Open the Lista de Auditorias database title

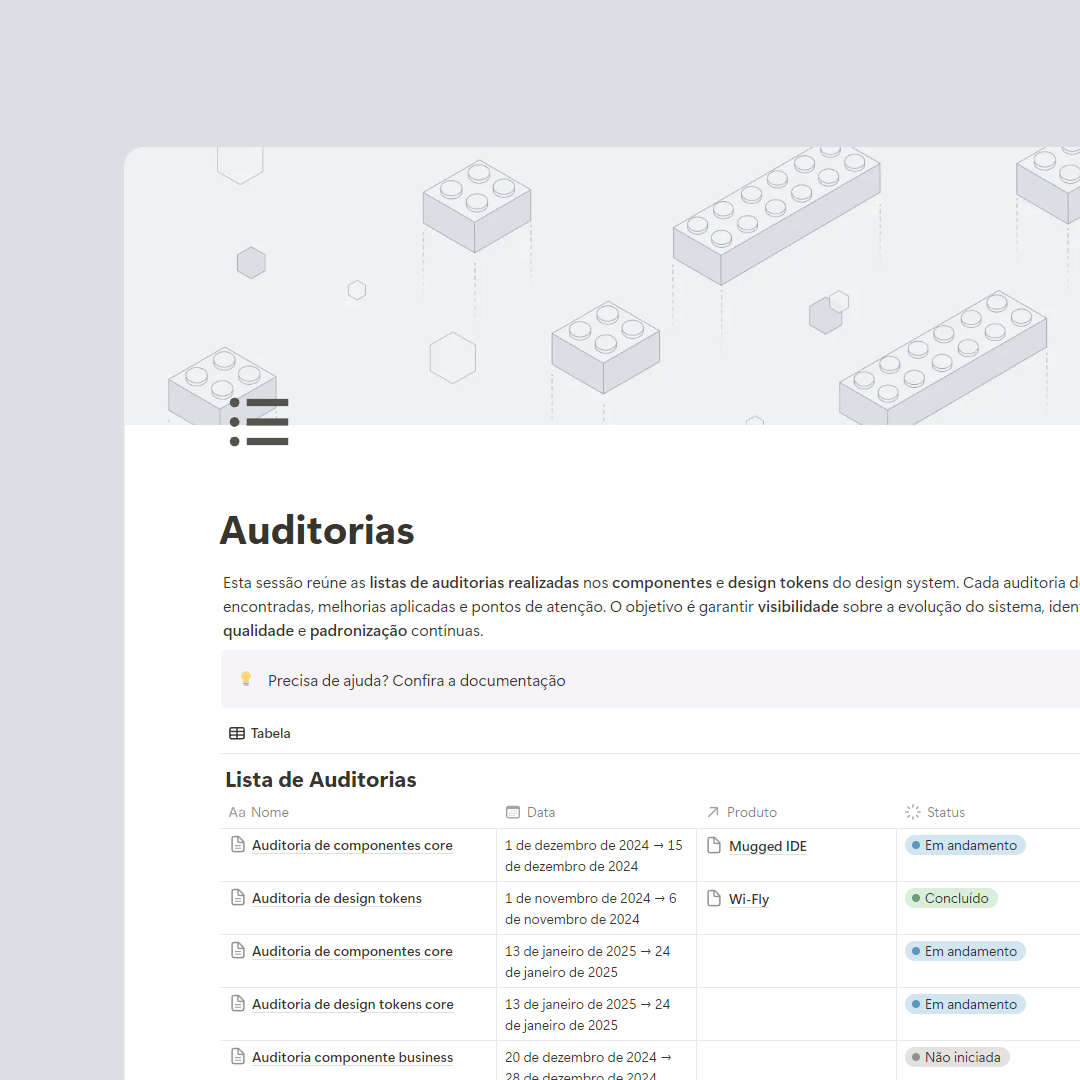pyautogui.click(x=320, y=780)
